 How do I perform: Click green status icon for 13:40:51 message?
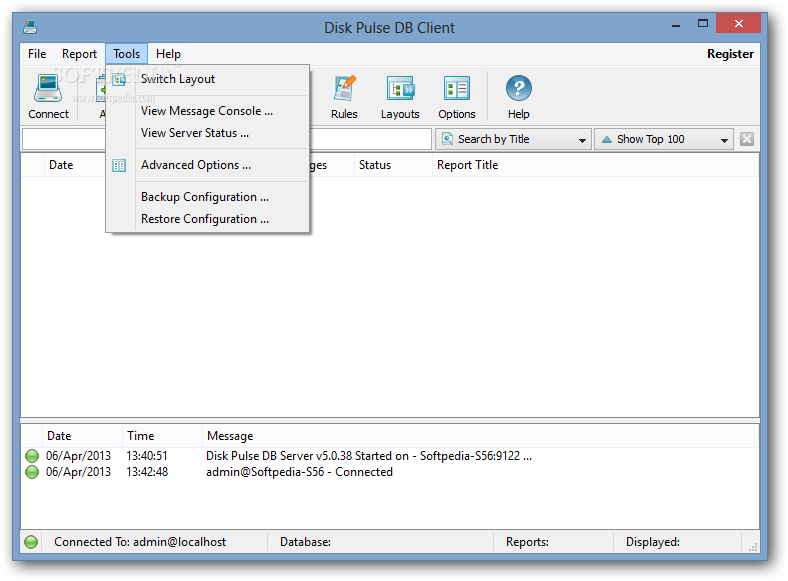click(32, 456)
